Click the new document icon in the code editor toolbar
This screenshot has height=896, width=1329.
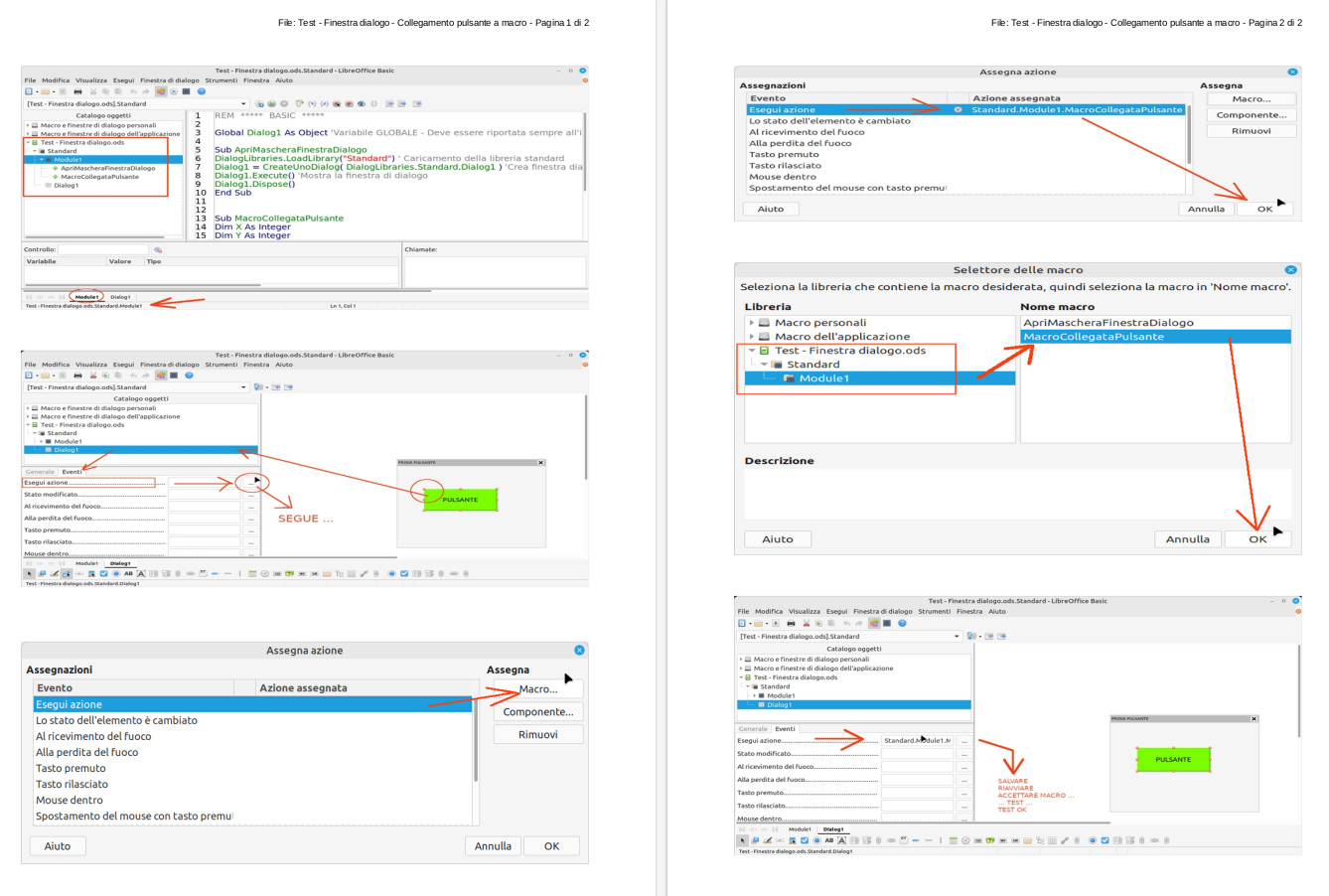pos(29,91)
